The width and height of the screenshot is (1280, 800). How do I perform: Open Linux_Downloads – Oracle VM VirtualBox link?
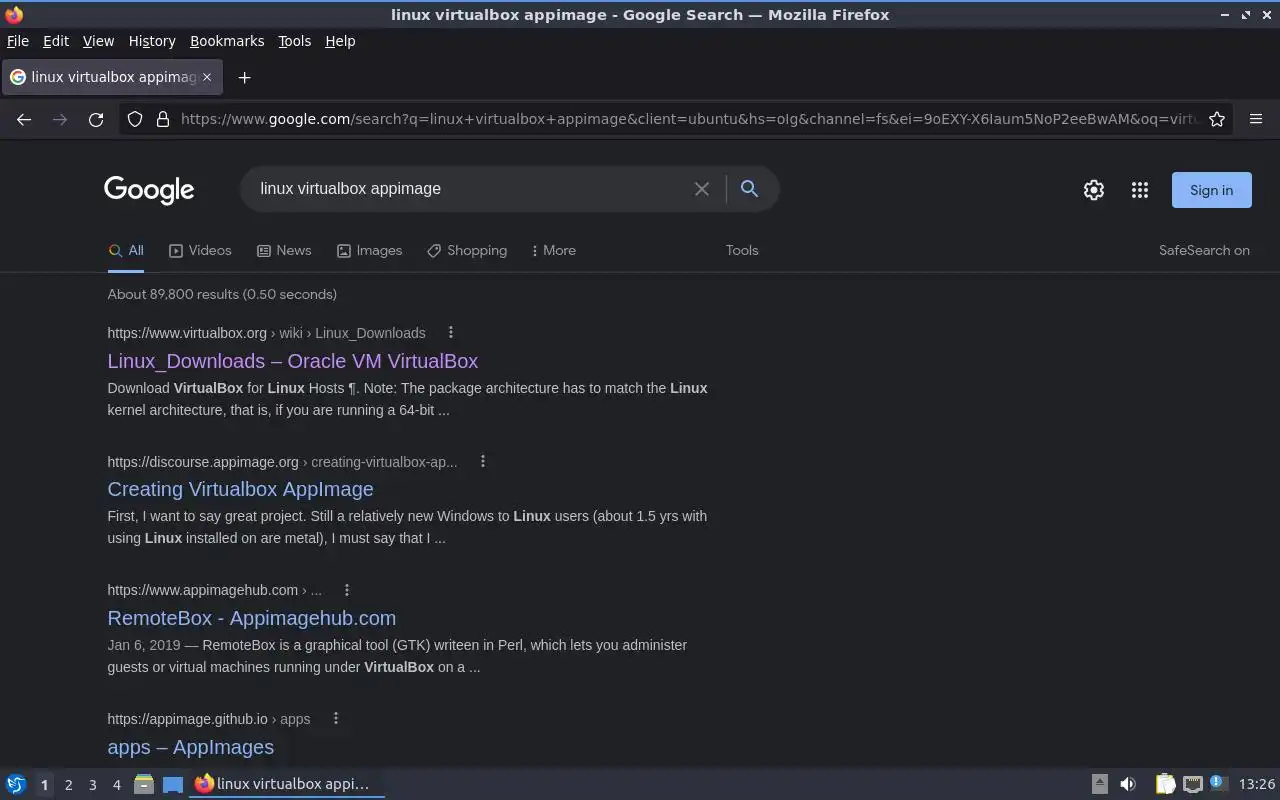coord(293,361)
